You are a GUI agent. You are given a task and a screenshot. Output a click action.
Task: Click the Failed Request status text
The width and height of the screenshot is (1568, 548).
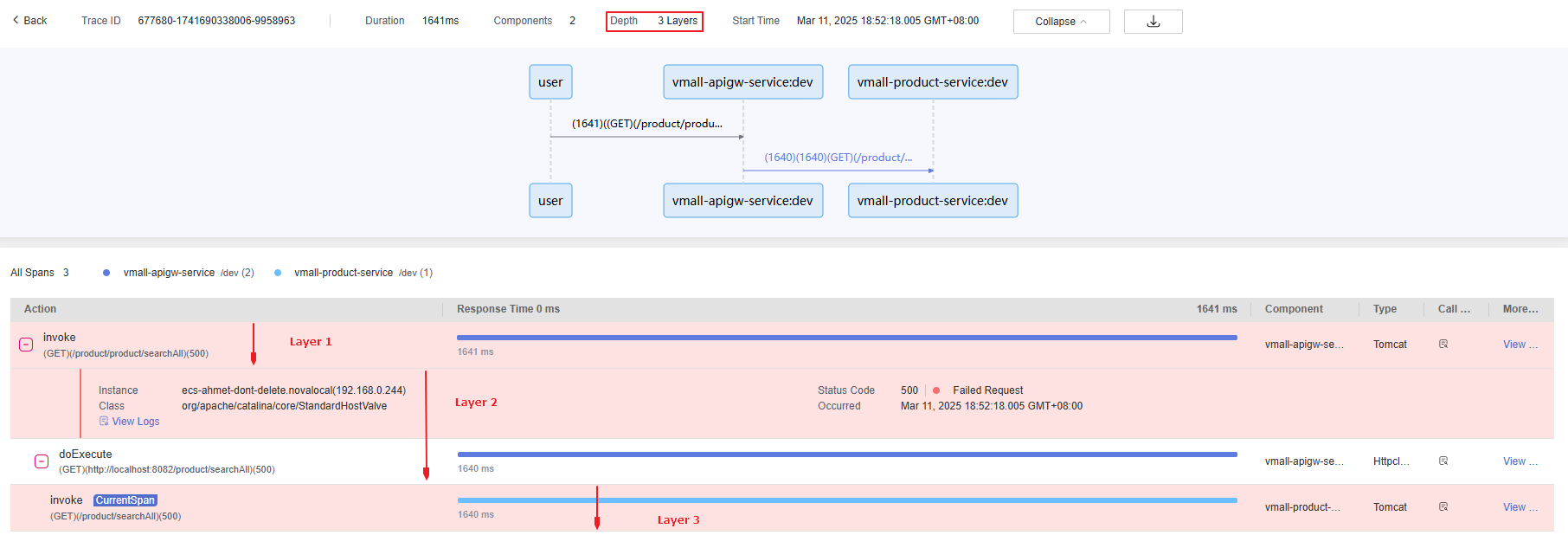987,390
